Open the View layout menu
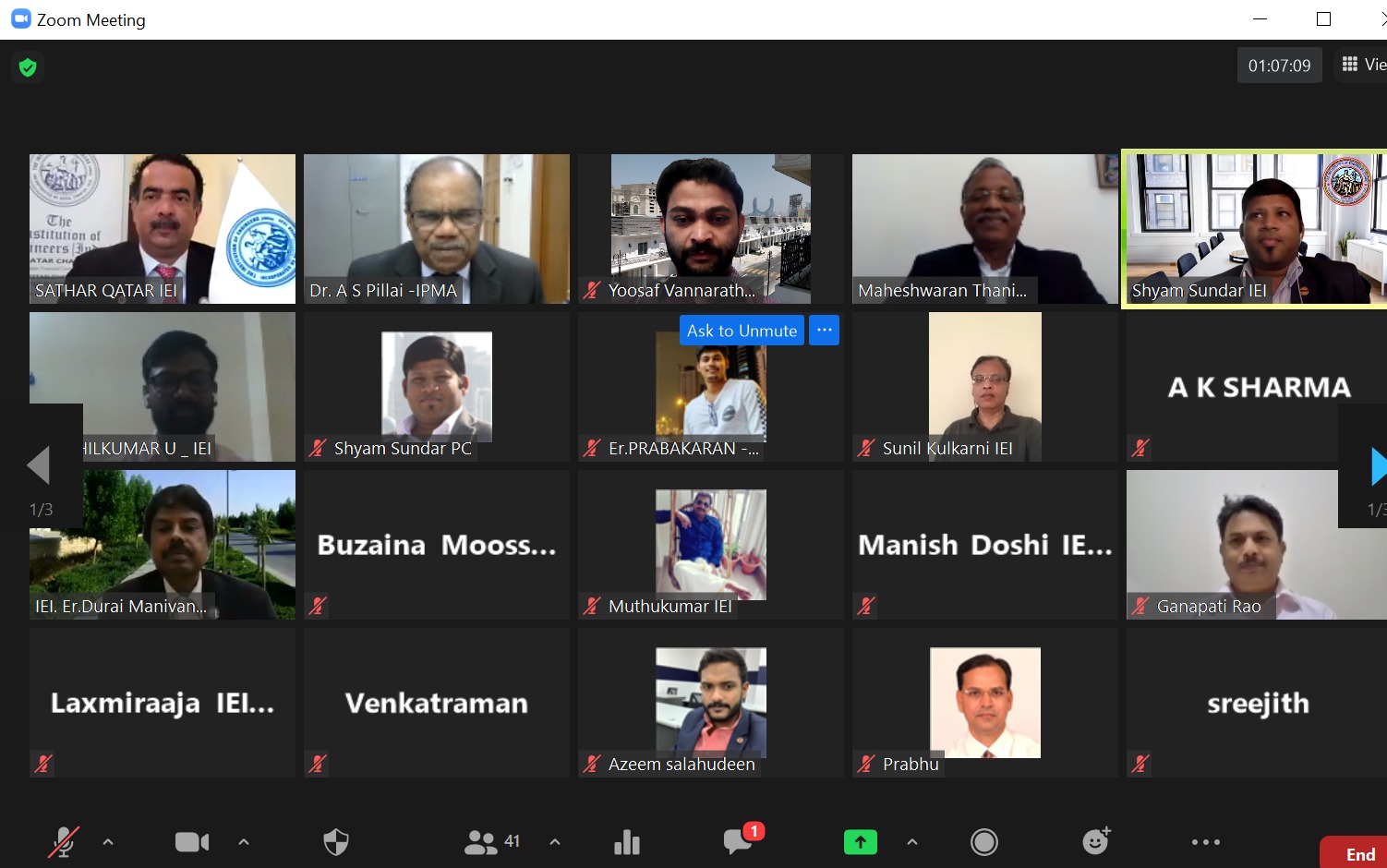Viewport: 1387px width, 868px height. tap(1363, 65)
